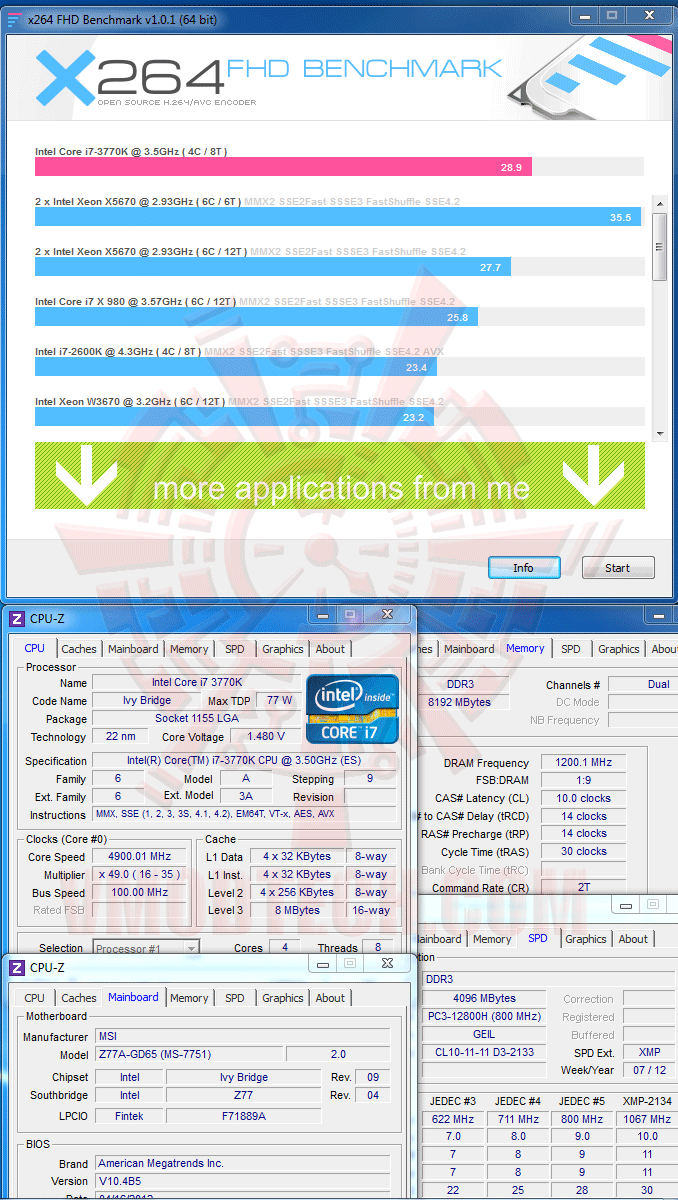
Task: Click the 'more applications from me' banner
Action: pos(340,475)
